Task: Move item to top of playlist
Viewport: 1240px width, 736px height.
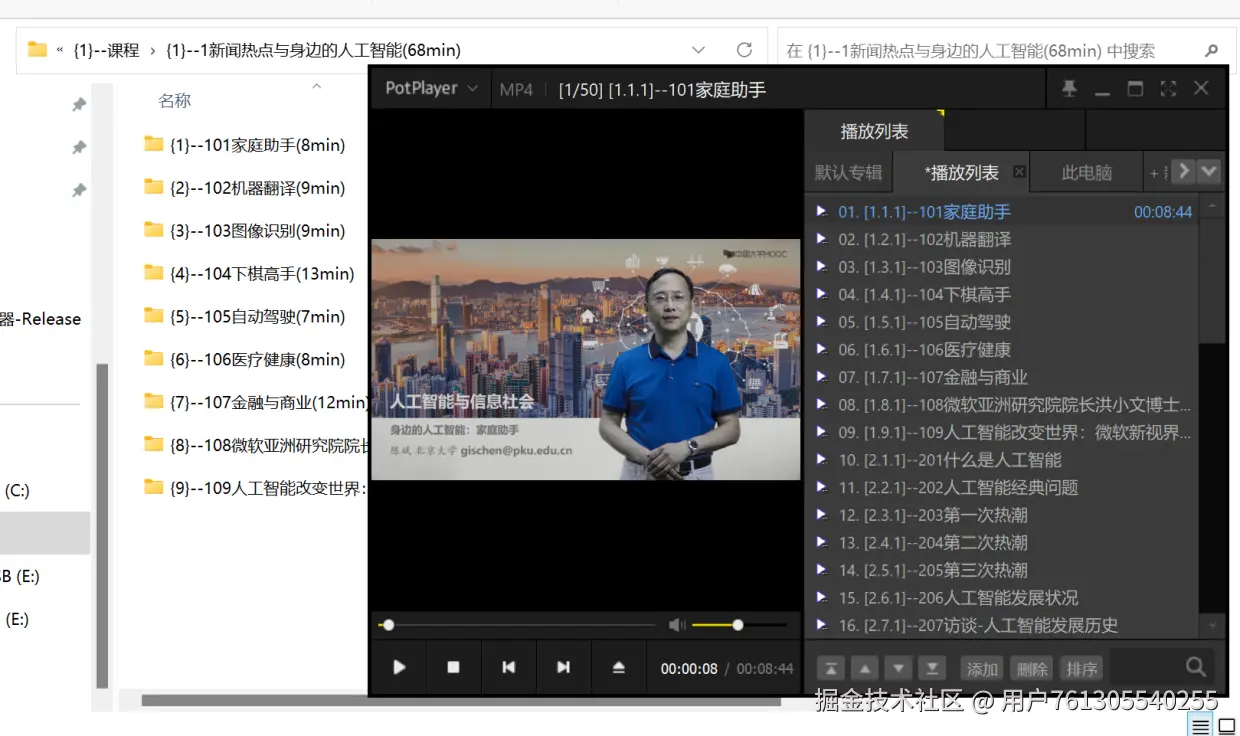Action: (831, 668)
